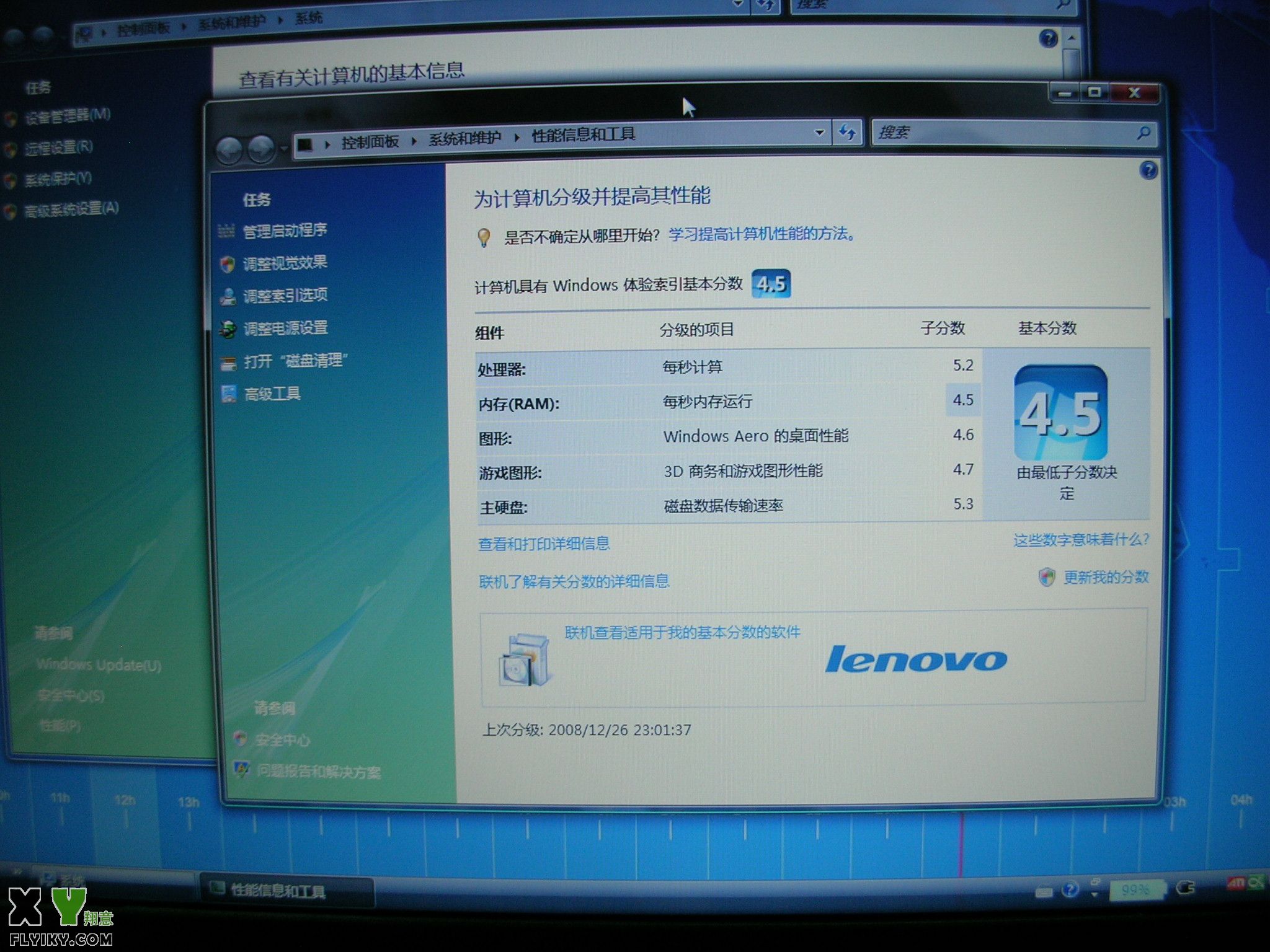Click the large 4.5 base score badge

(x=1060, y=412)
